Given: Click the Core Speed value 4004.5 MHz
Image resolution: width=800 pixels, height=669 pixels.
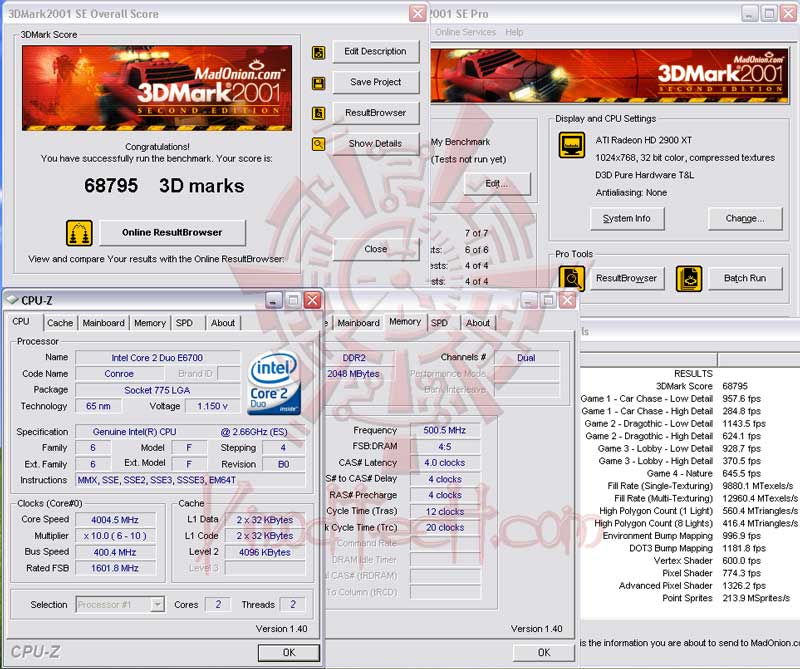Looking at the screenshot, I should coord(115,520).
